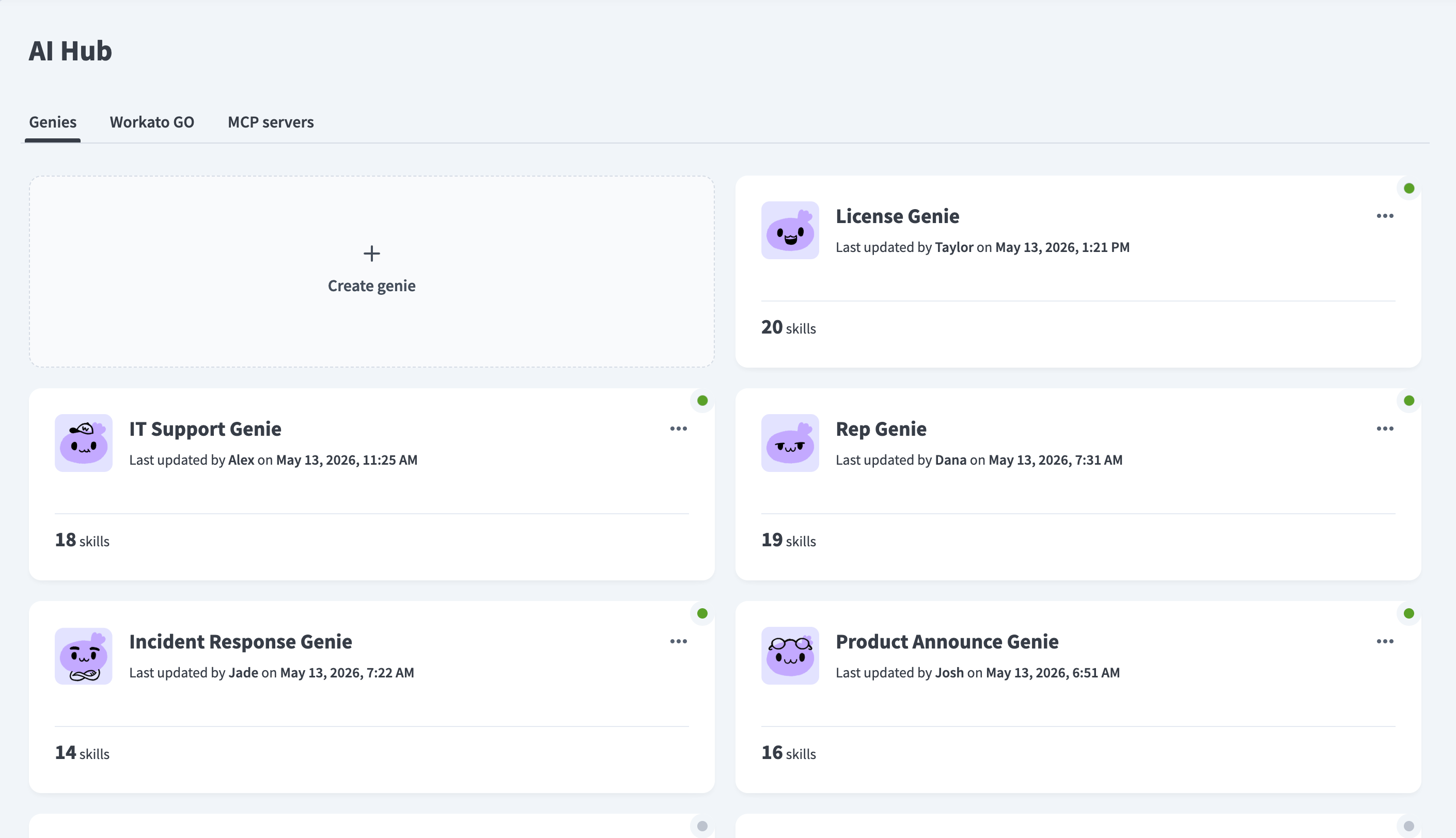The image size is (1456, 838).
Task: Open License Genie more options menu
Action: coord(1385,216)
